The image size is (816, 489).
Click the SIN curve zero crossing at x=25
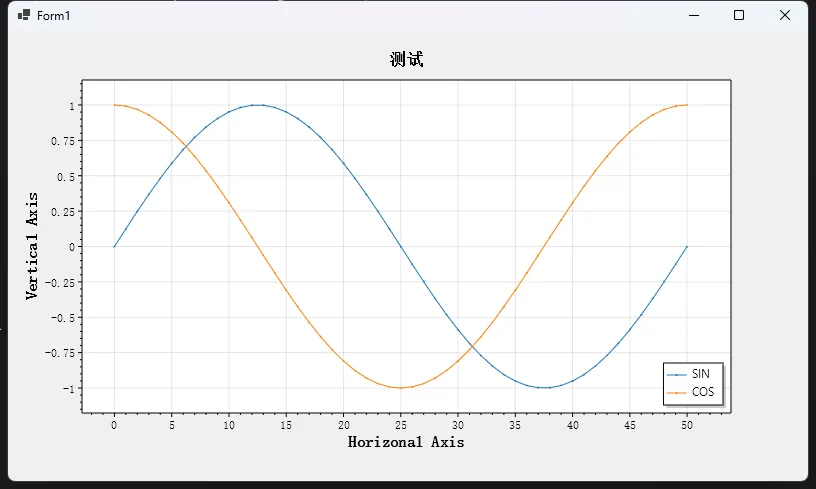click(x=401, y=247)
